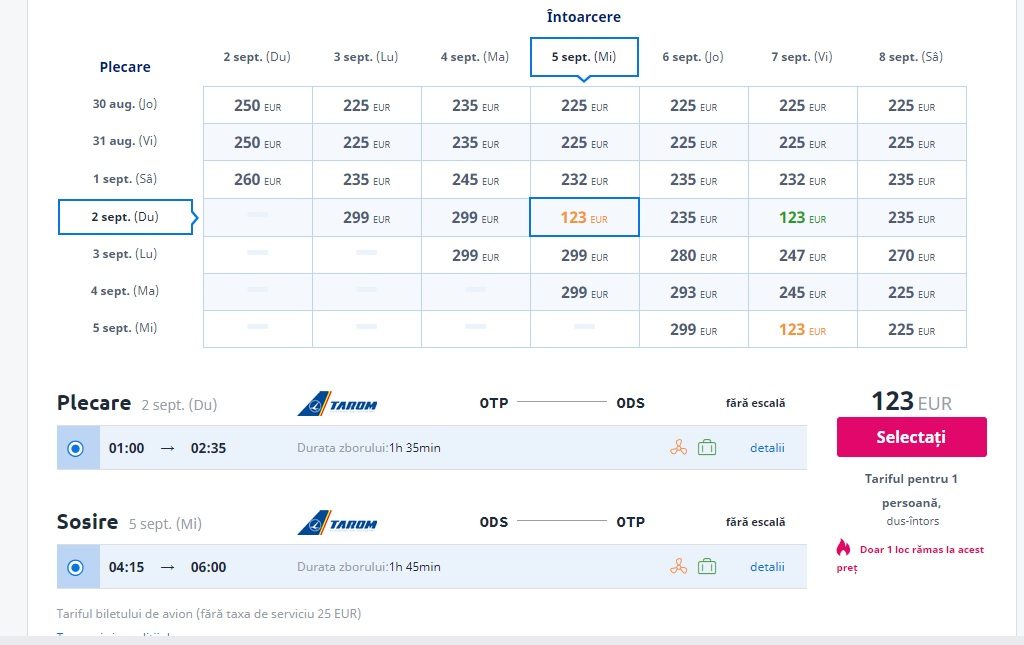
Task: Click the Selectați button
Action: pos(912,437)
